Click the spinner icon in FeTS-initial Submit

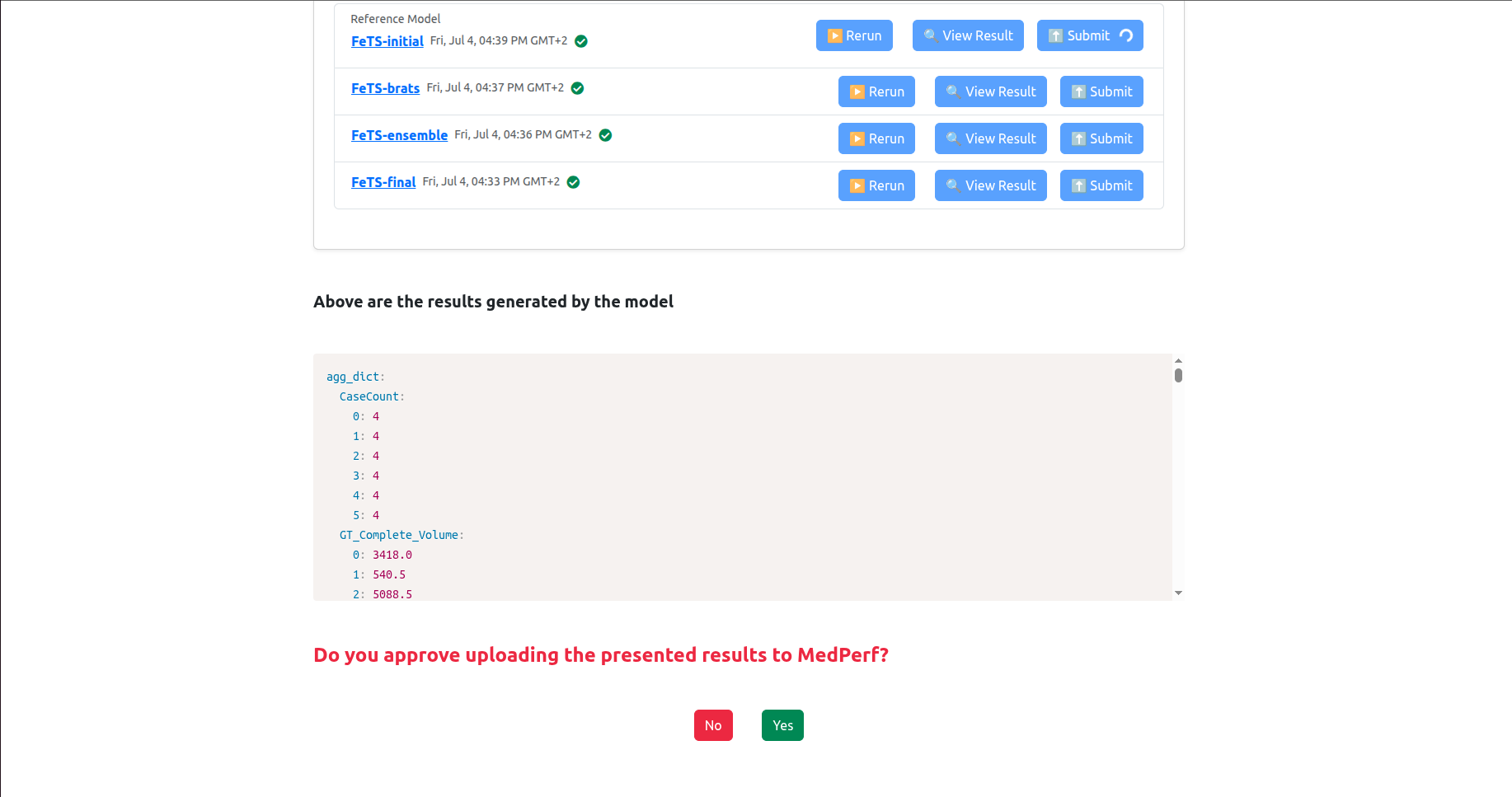click(1126, 35)
